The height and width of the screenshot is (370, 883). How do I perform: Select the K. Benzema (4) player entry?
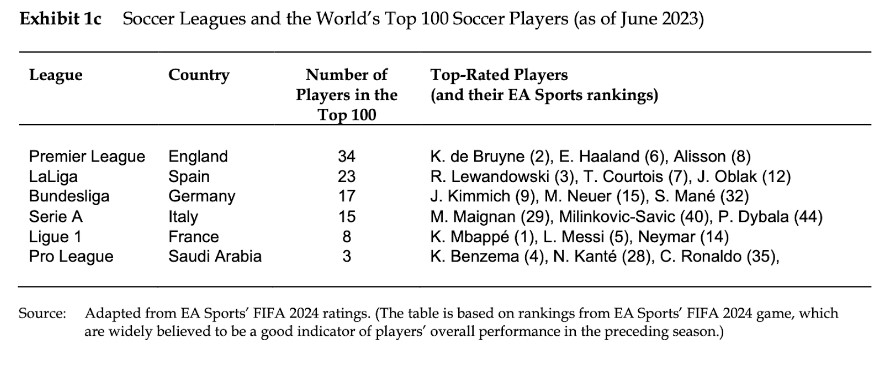[487, 257]
